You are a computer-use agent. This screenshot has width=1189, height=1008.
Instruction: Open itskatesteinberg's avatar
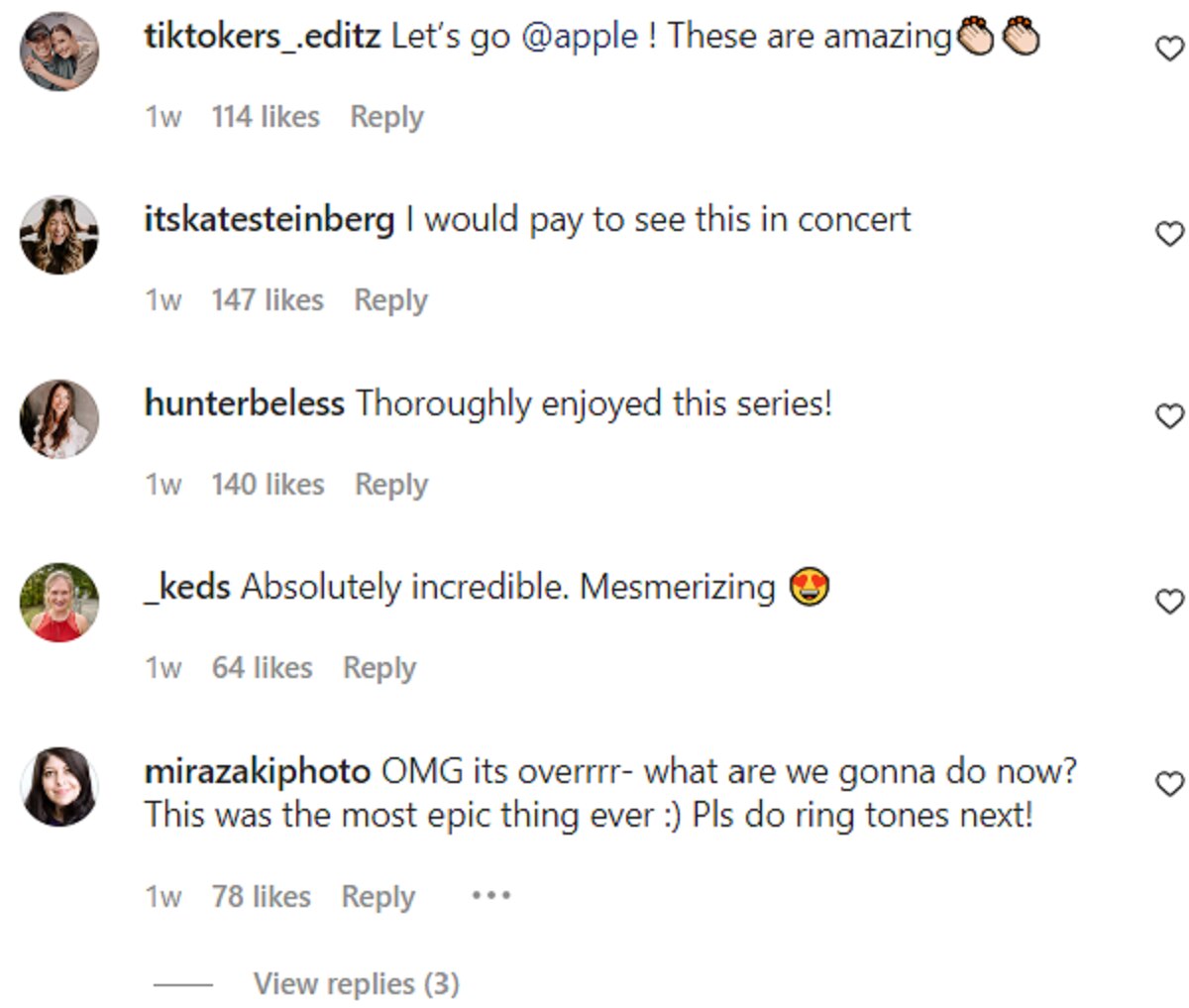59,235
